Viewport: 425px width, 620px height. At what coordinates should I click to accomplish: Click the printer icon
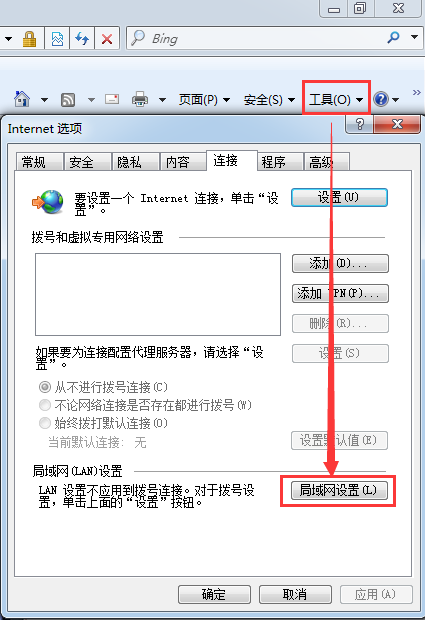140,99
